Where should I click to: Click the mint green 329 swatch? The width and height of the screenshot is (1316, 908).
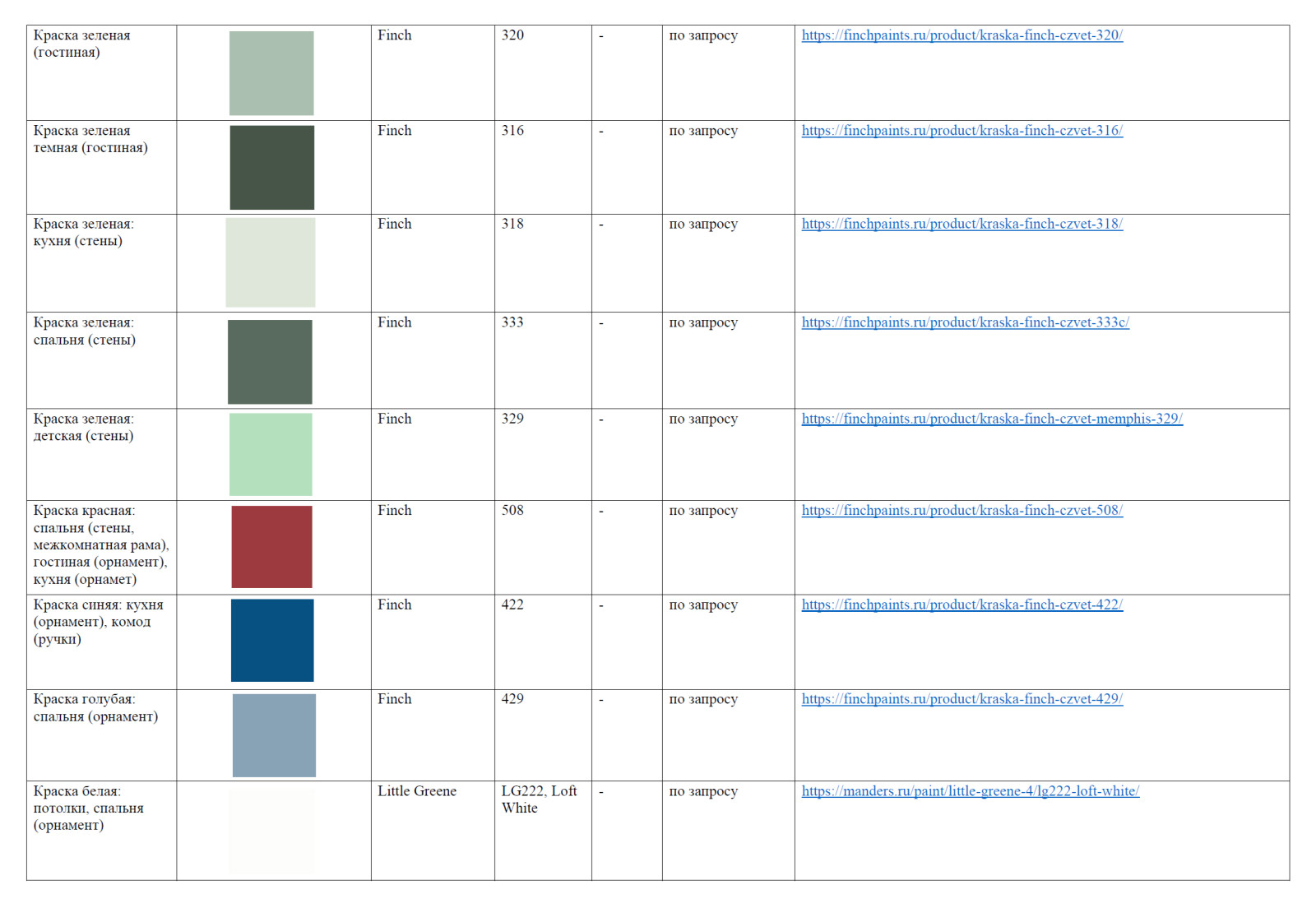(271, 454)
